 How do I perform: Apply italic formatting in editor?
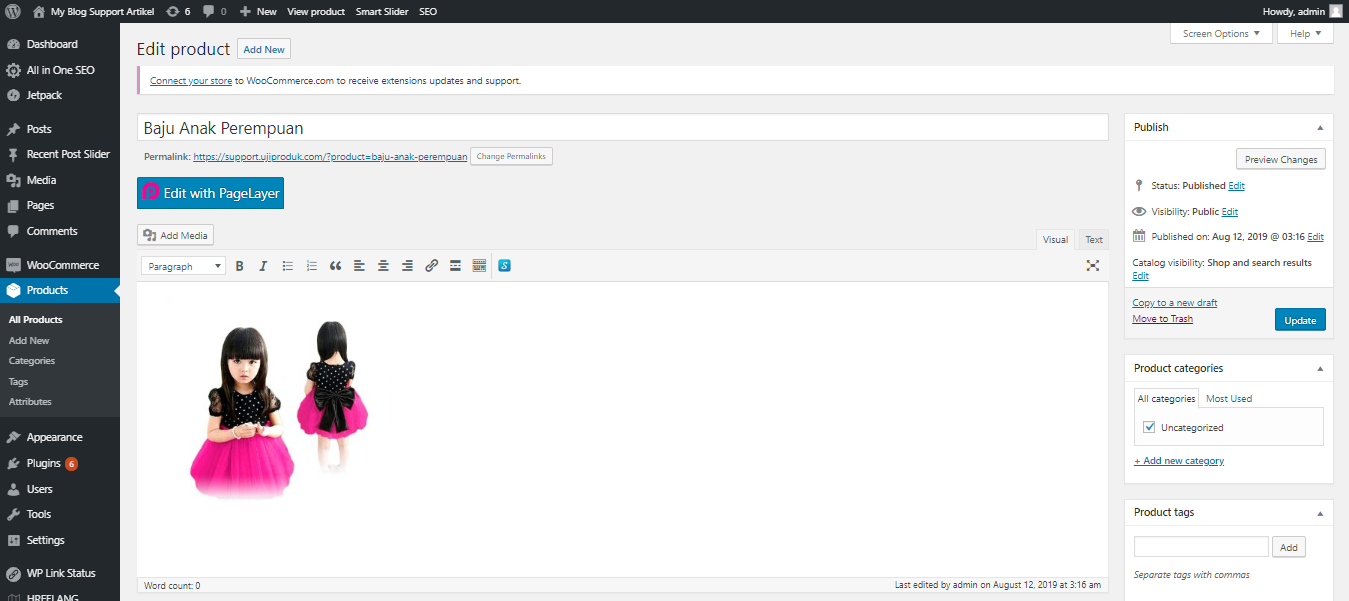(263, 266)
